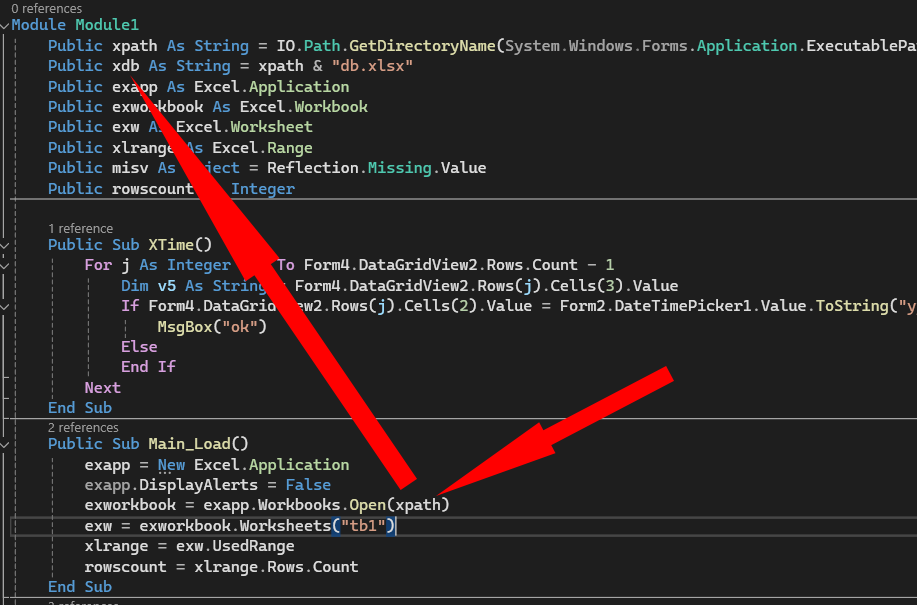Open '1 reference' CodeLens above XTime
917x605 pixels.
(x=81, y=229)
